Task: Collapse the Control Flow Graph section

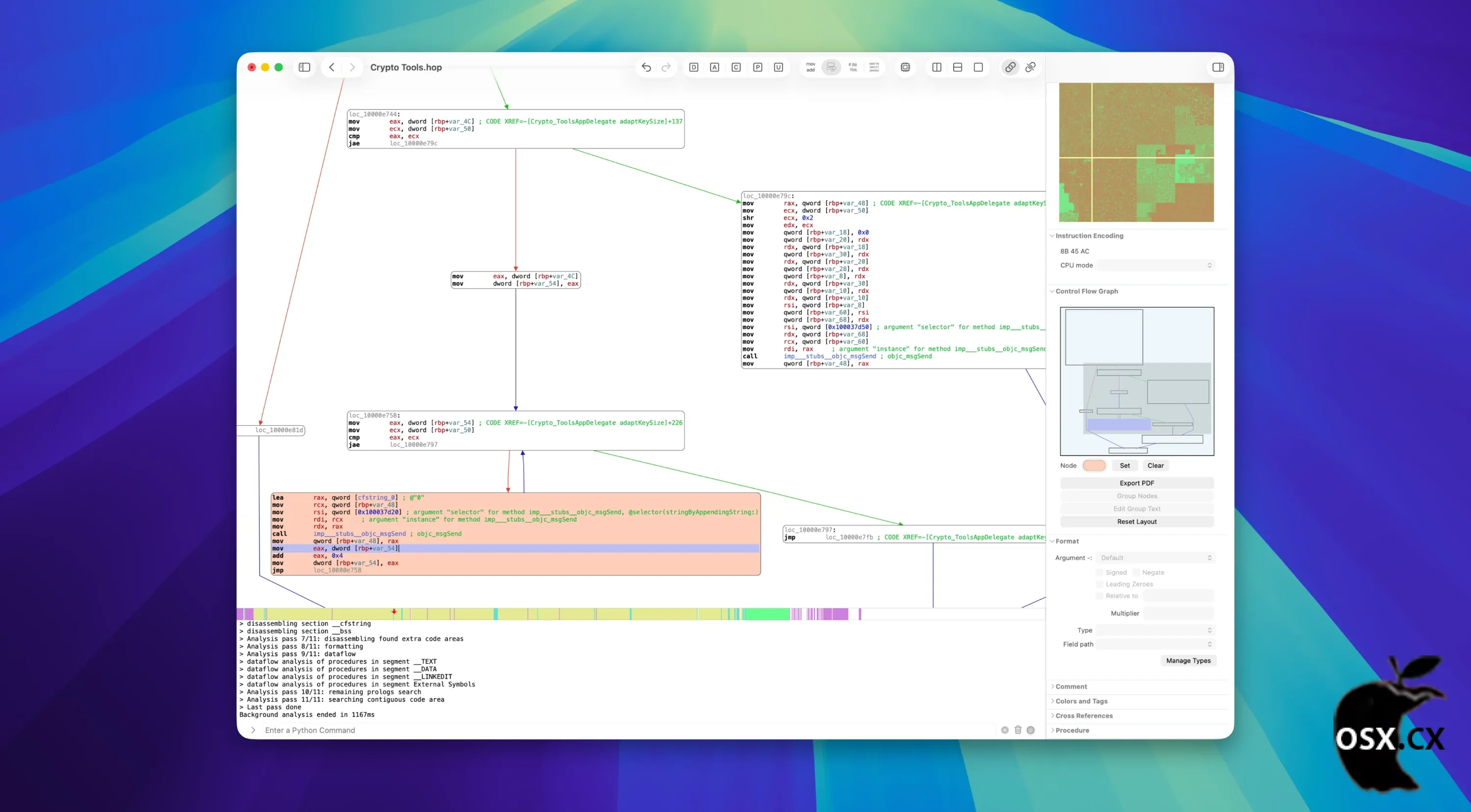Action: [x=1052, y=291]
